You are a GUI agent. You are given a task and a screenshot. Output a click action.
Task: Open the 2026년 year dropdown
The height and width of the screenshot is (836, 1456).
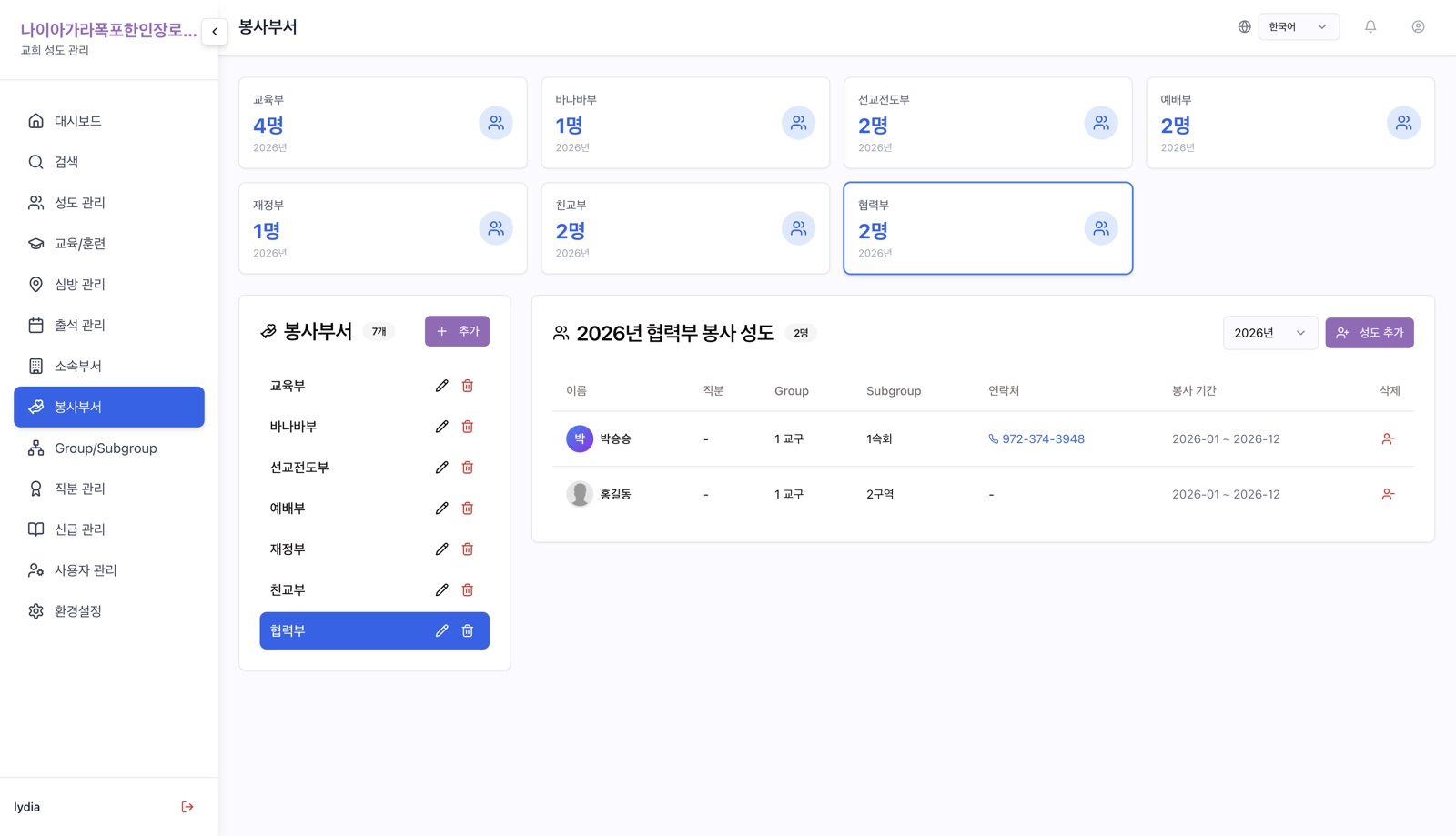1270,333
